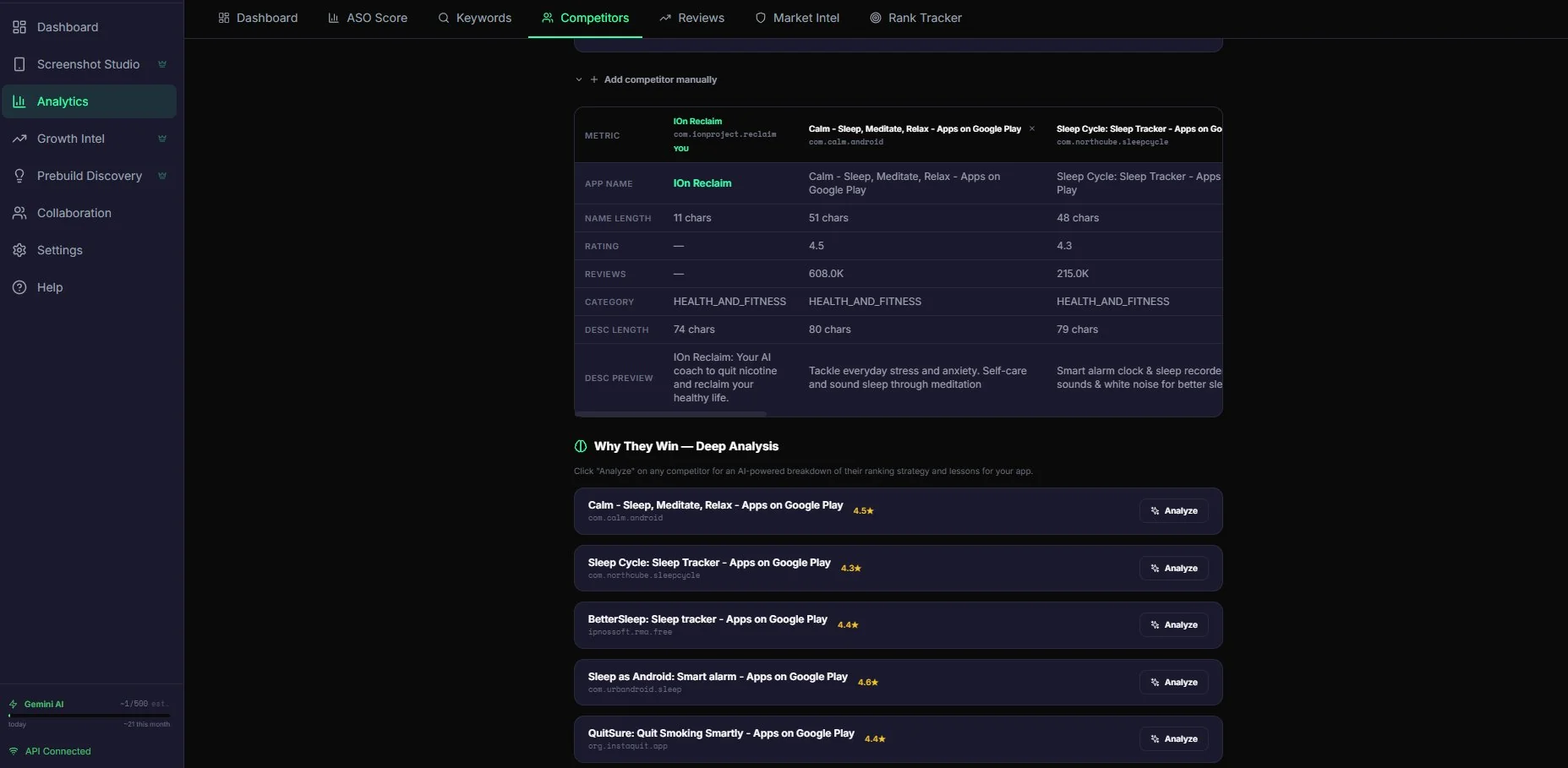Click the Growth Intel trend icon

pyautogui.click(x=19, y=139)
